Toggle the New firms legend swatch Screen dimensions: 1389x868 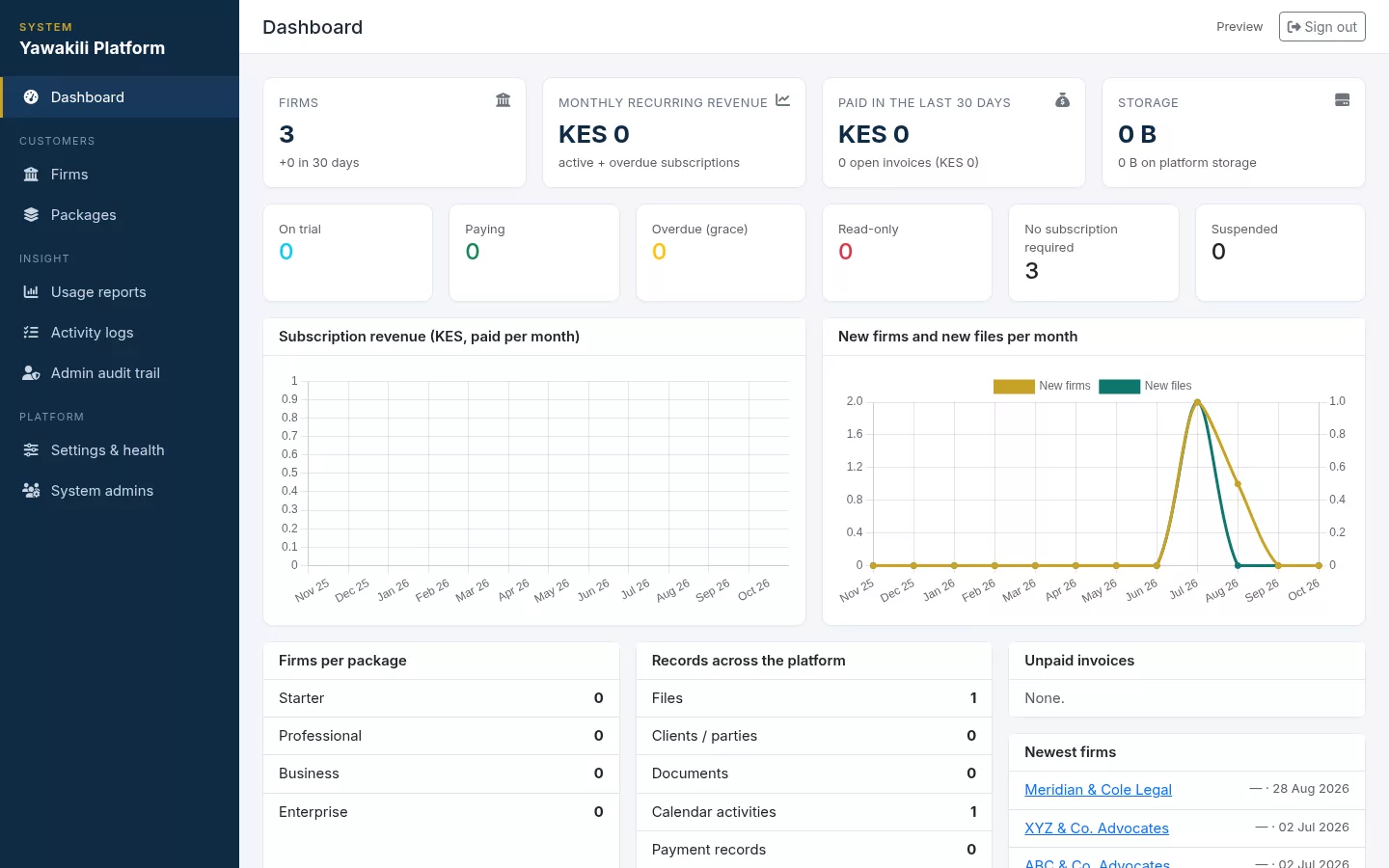[1014, 386]
